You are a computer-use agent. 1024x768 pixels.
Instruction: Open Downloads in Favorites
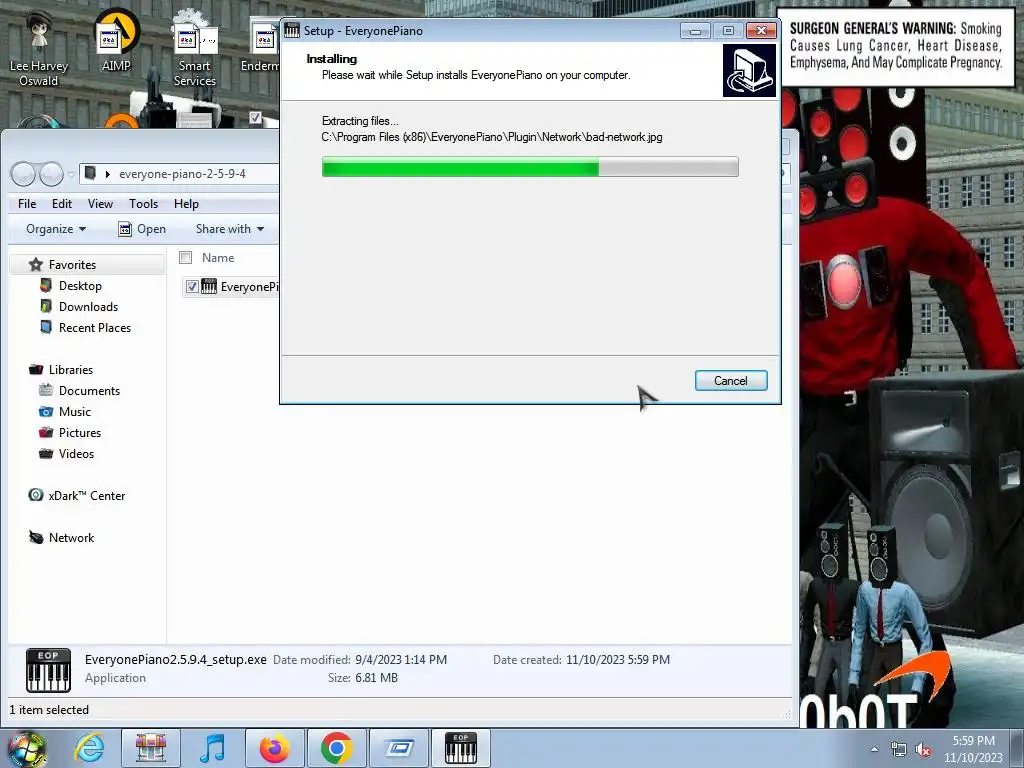[88, 306]
